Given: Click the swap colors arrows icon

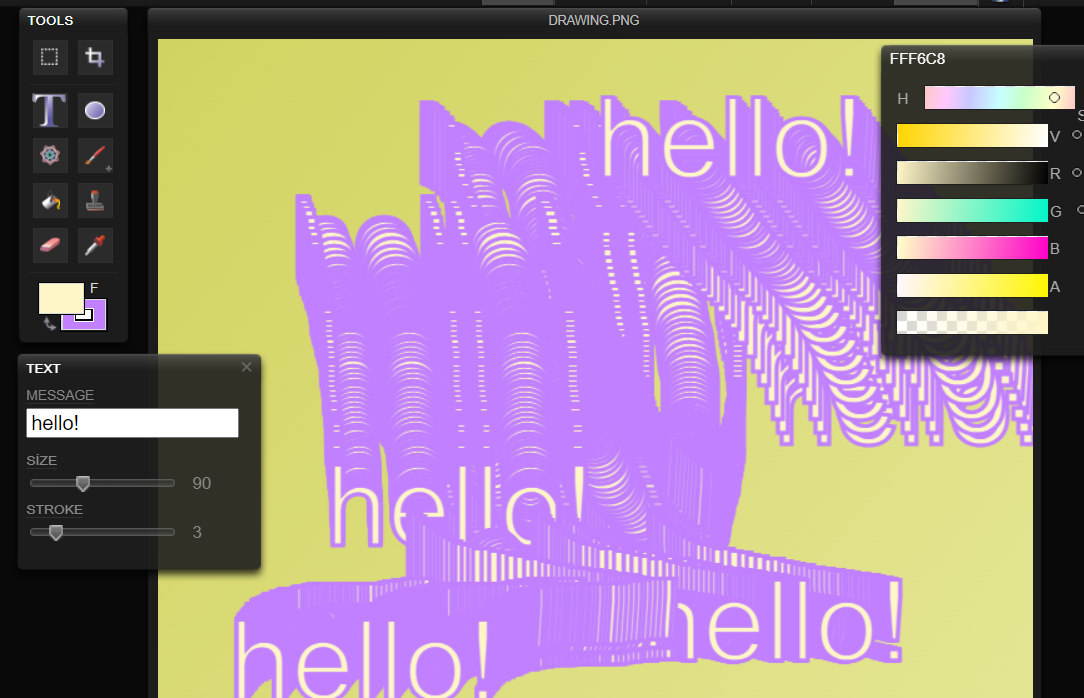Looking at the screenshot, I should click(50, 323).
